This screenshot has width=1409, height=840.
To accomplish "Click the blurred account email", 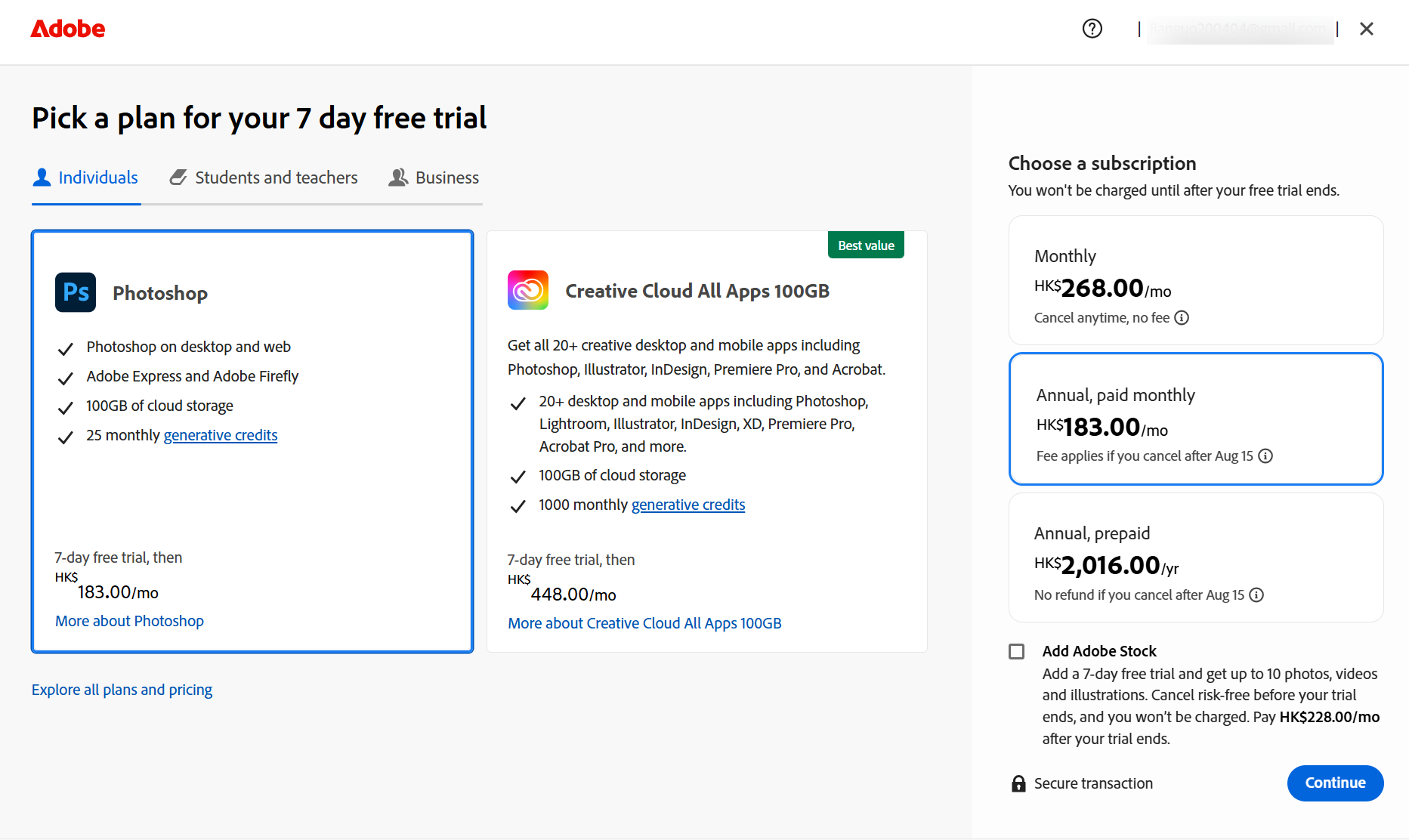I will (1239, 29).
